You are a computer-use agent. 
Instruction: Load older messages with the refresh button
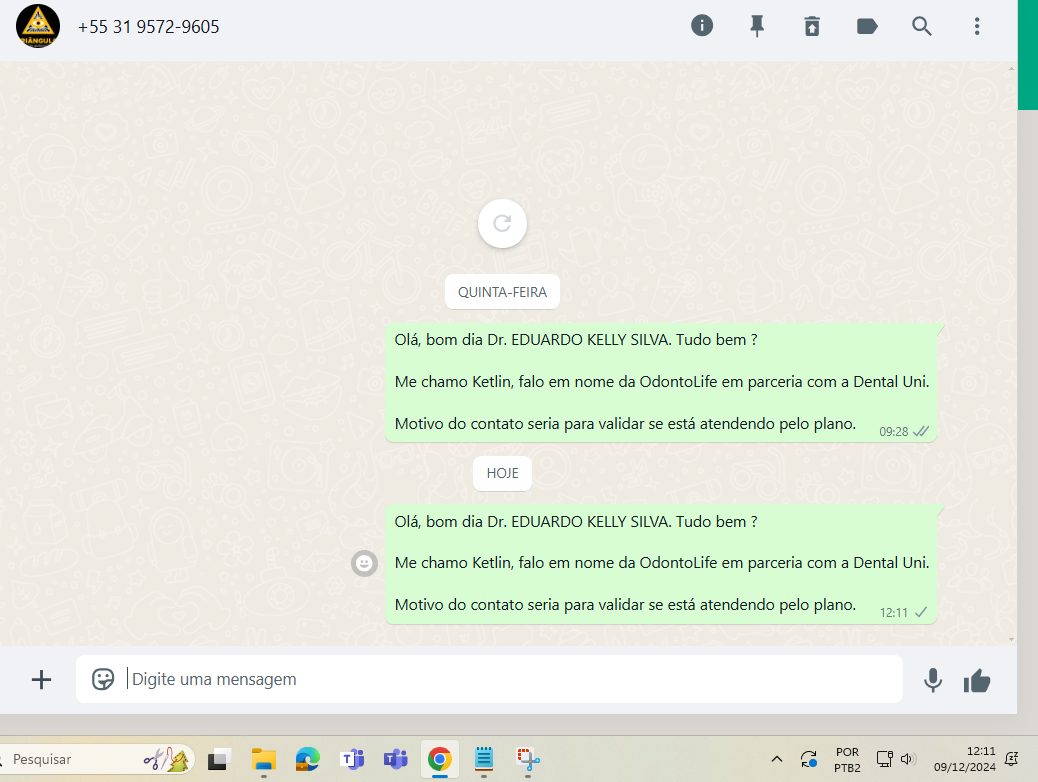pos(502,223)
